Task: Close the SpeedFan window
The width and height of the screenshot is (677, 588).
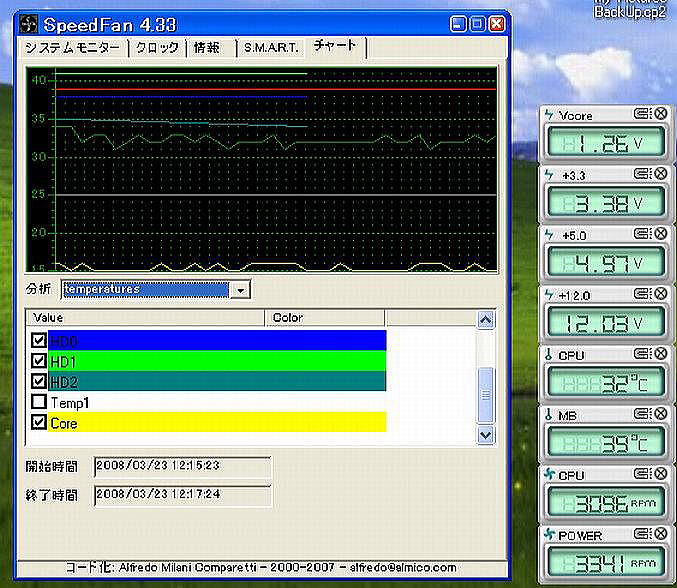Action: click(x=497, y=24)
